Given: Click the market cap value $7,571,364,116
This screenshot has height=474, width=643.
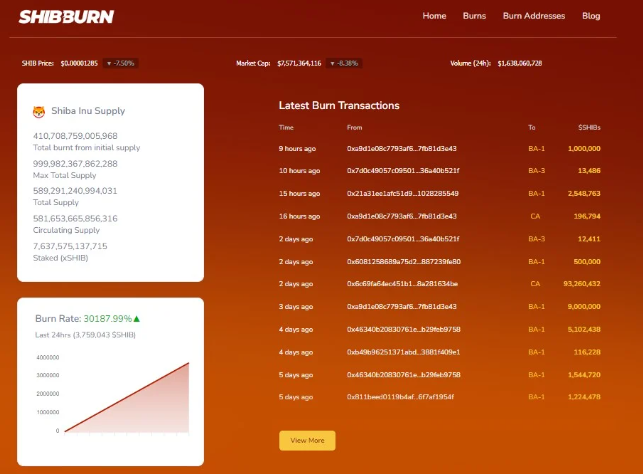Looking at the screenshot, I should (x=299, y=63).
